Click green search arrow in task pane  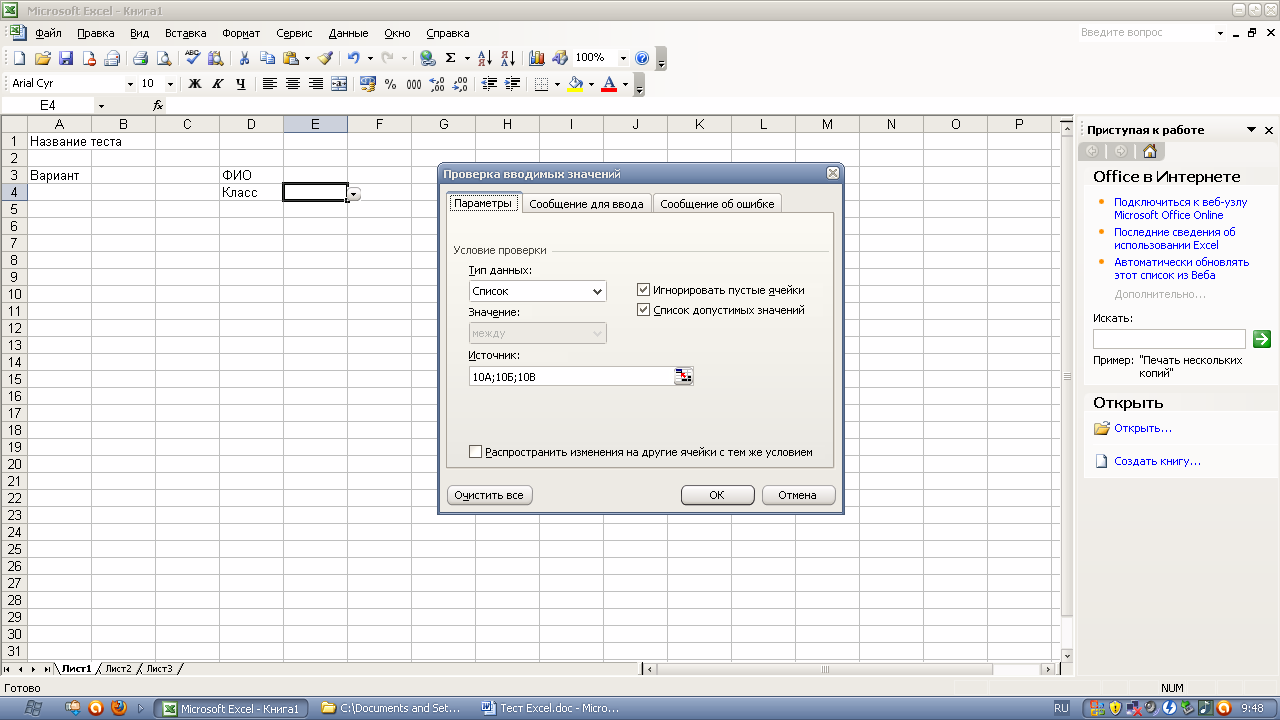[x=1262, y=339]
